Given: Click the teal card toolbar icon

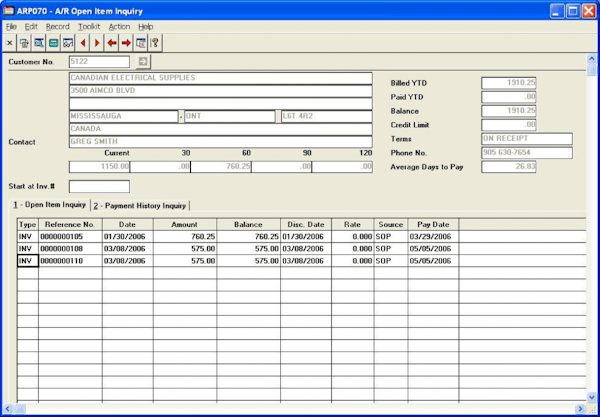Looking at the screenshot, I should tap(54, 43).
